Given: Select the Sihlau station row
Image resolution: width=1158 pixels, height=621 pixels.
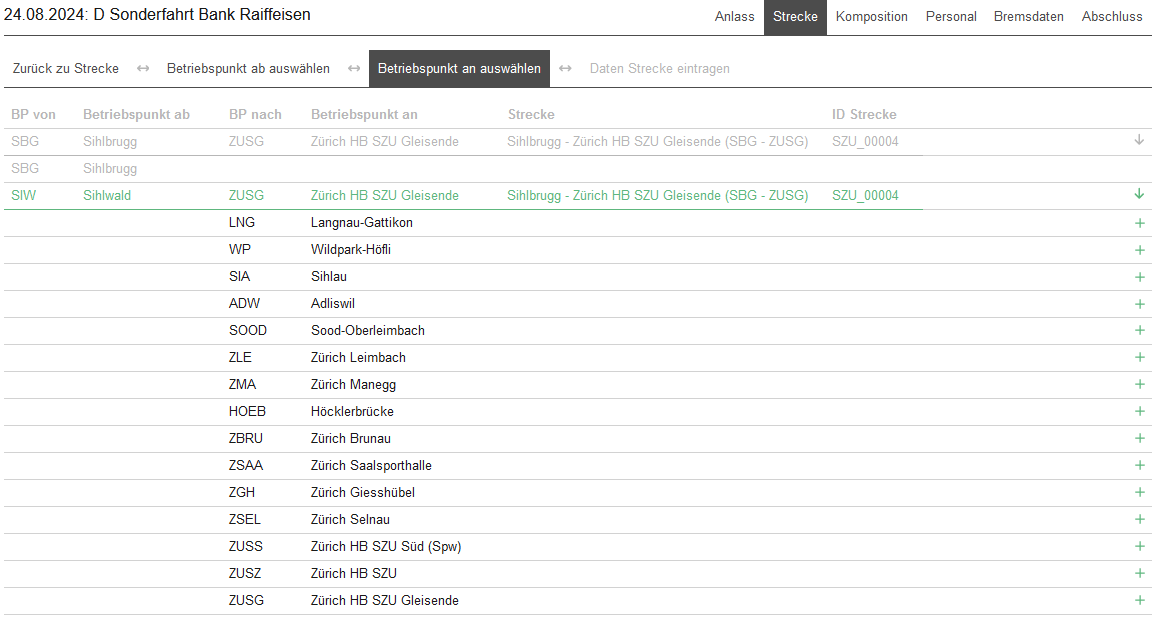Looking at the screenshot, I should pyautogui.click(x=329, y=277).
